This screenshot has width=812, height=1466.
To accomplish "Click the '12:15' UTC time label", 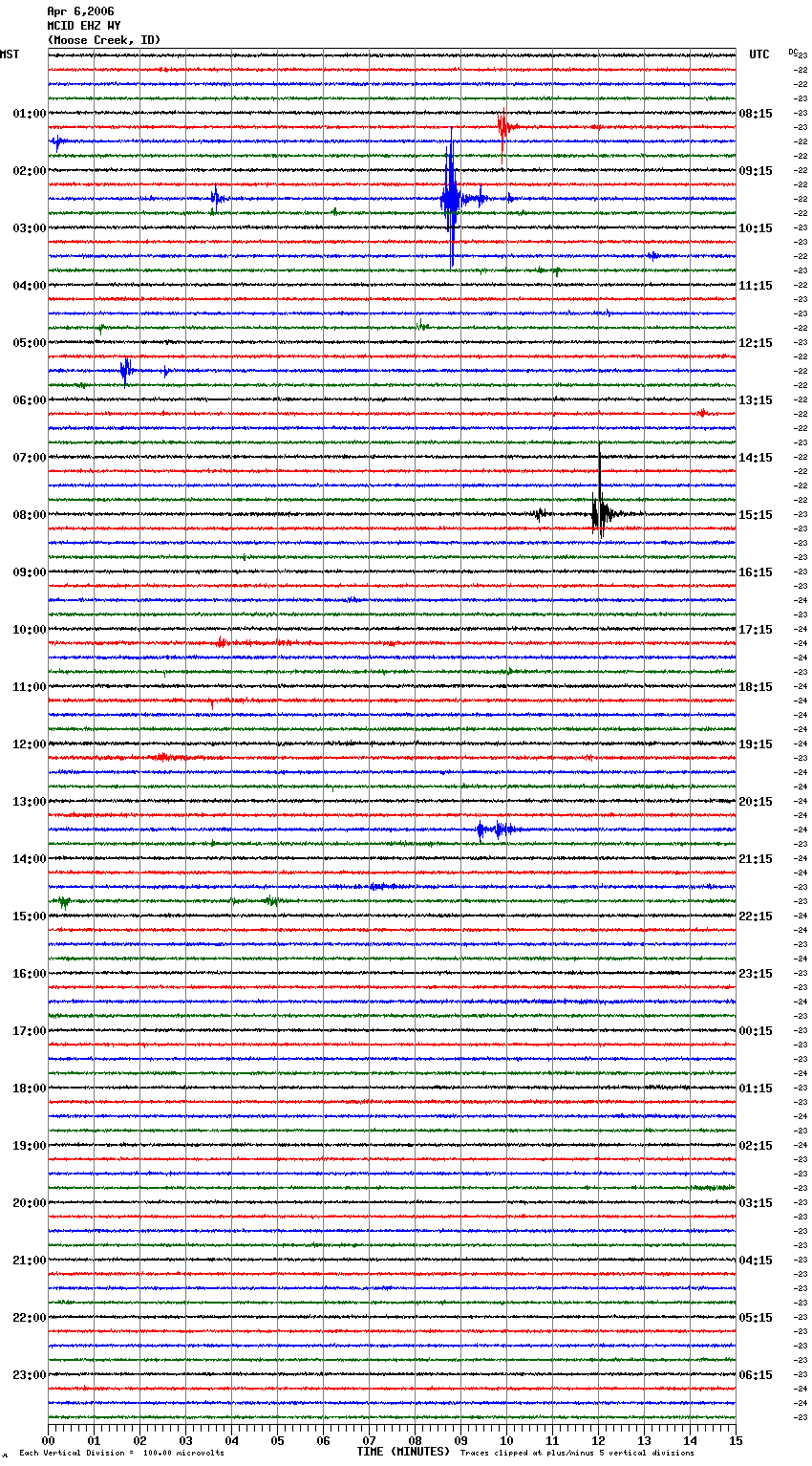I will coord(756,343).
